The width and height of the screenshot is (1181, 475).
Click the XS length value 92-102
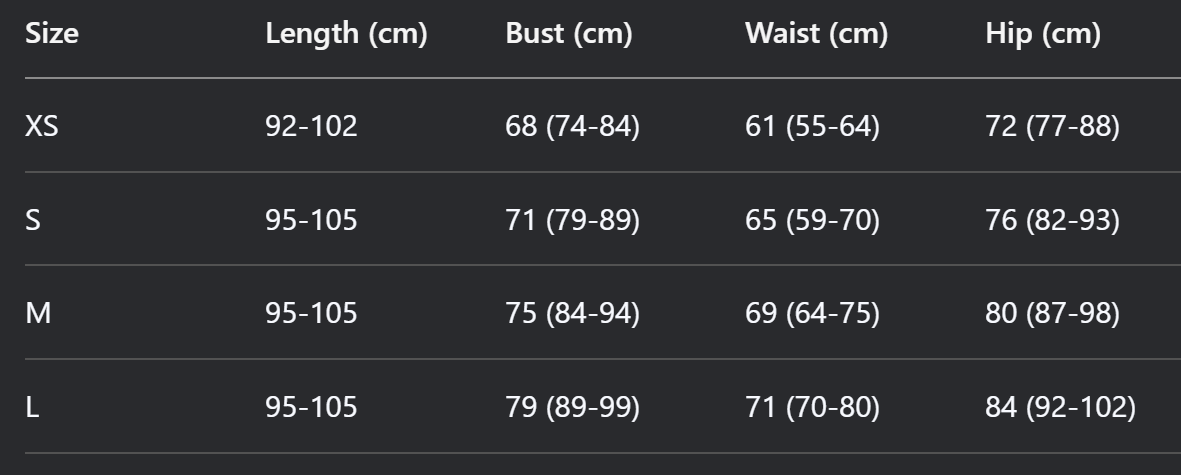coord(311,126)
